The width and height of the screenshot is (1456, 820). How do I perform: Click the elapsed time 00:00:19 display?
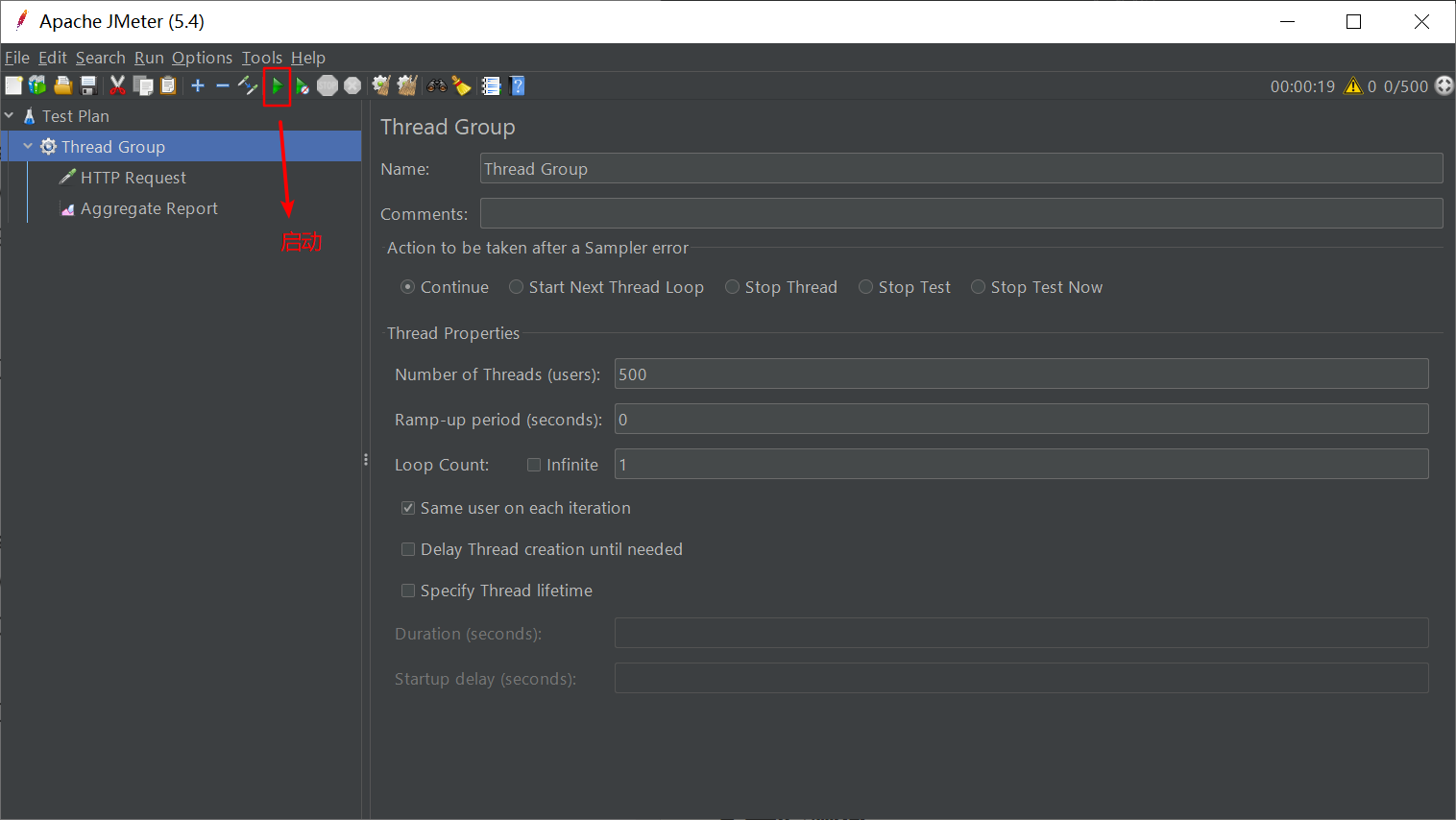pyautogui.click(x=1302, y=86)
